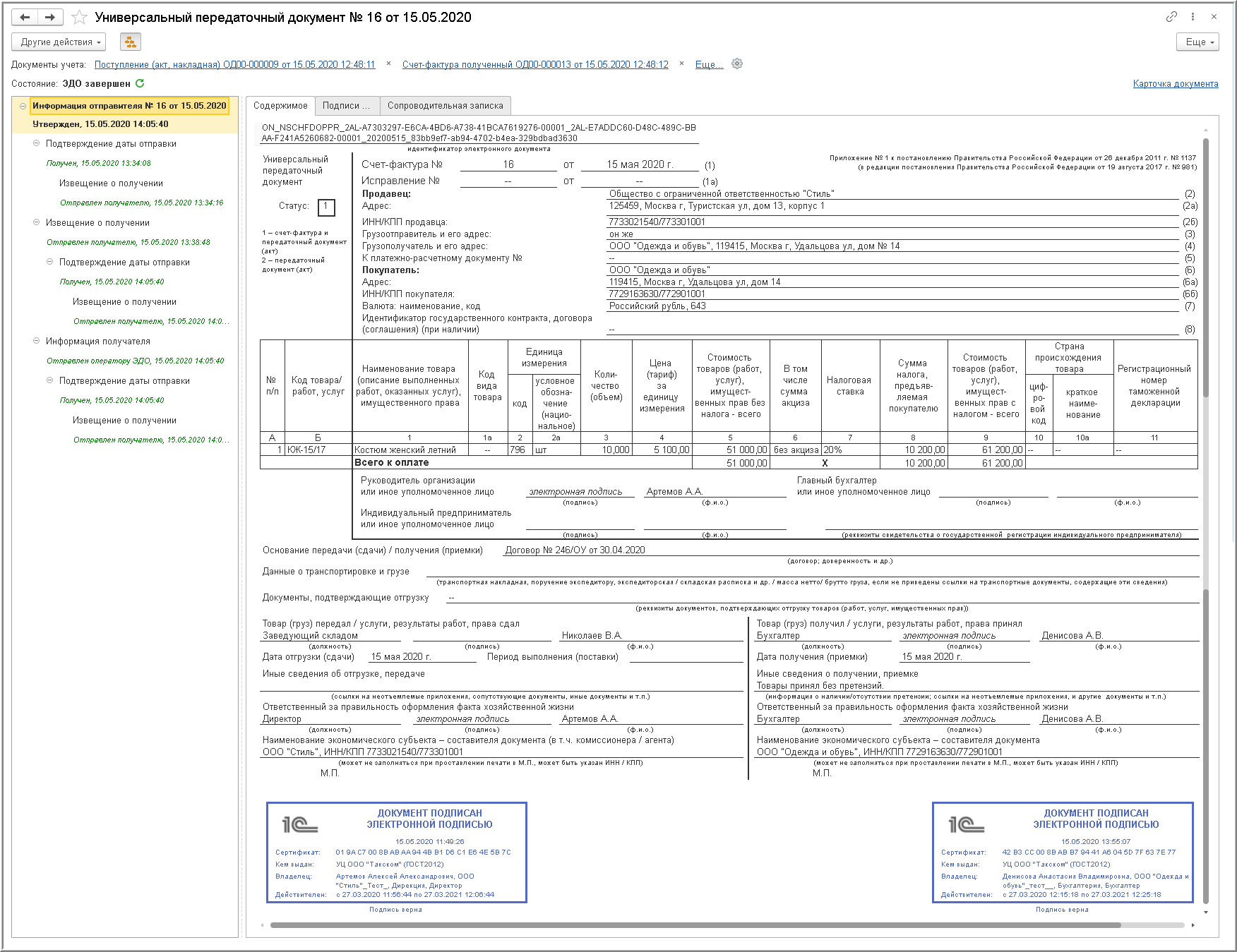Image resolution: width=1237 pixels, height=952 pixels.
Task: Open accounting documents settings gear
Action: click(737, 64)
